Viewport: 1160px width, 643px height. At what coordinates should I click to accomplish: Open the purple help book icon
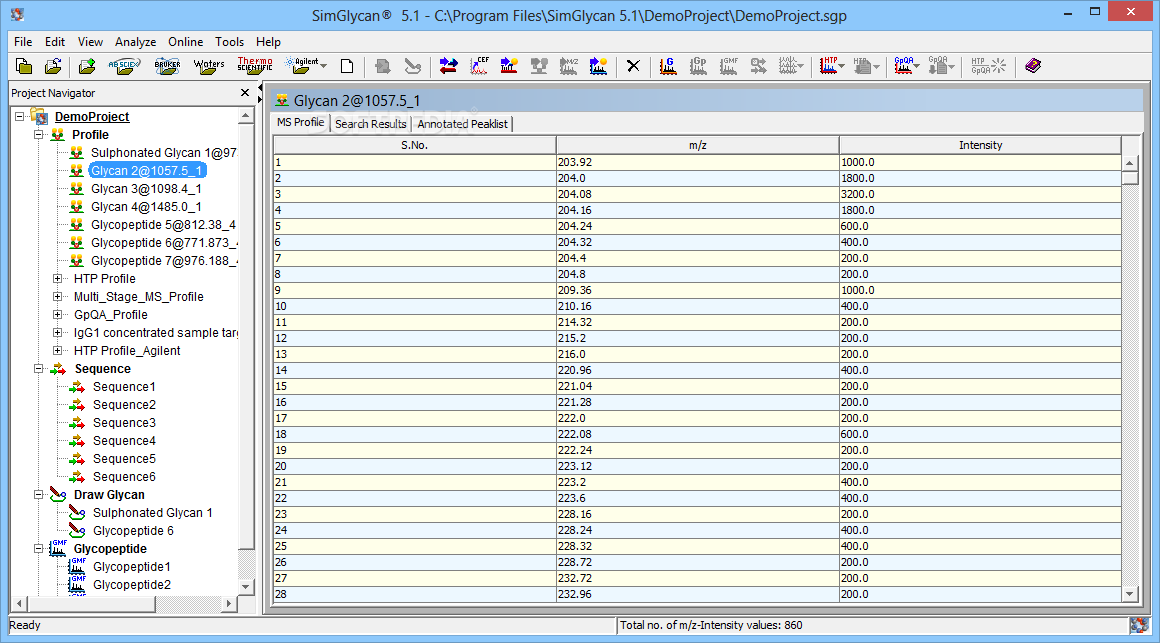1033,67
